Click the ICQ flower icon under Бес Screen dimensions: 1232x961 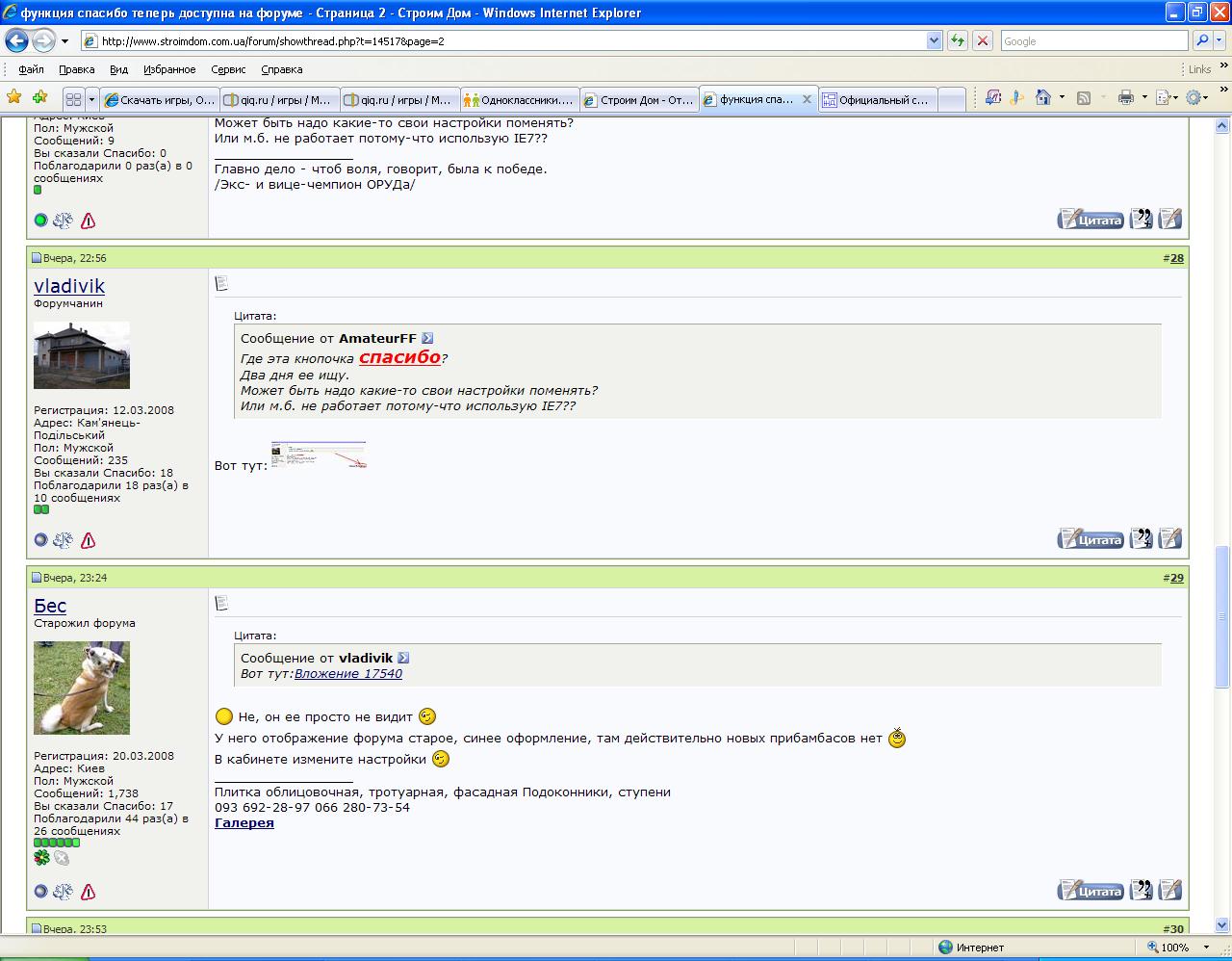click(41, 857)
